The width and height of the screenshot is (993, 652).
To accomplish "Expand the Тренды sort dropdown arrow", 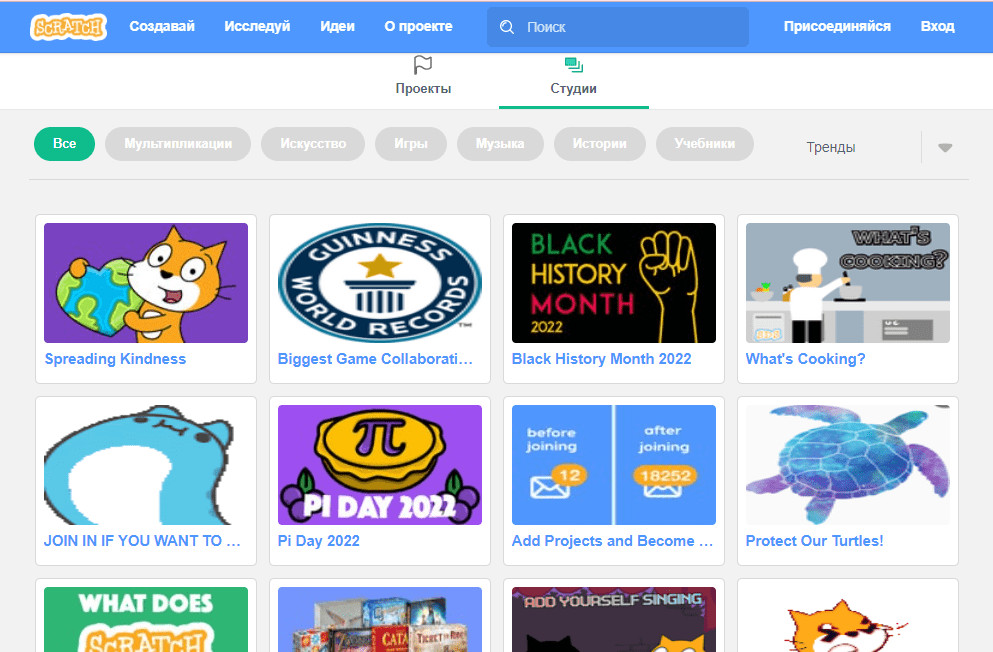I will (x=945, y=147).
